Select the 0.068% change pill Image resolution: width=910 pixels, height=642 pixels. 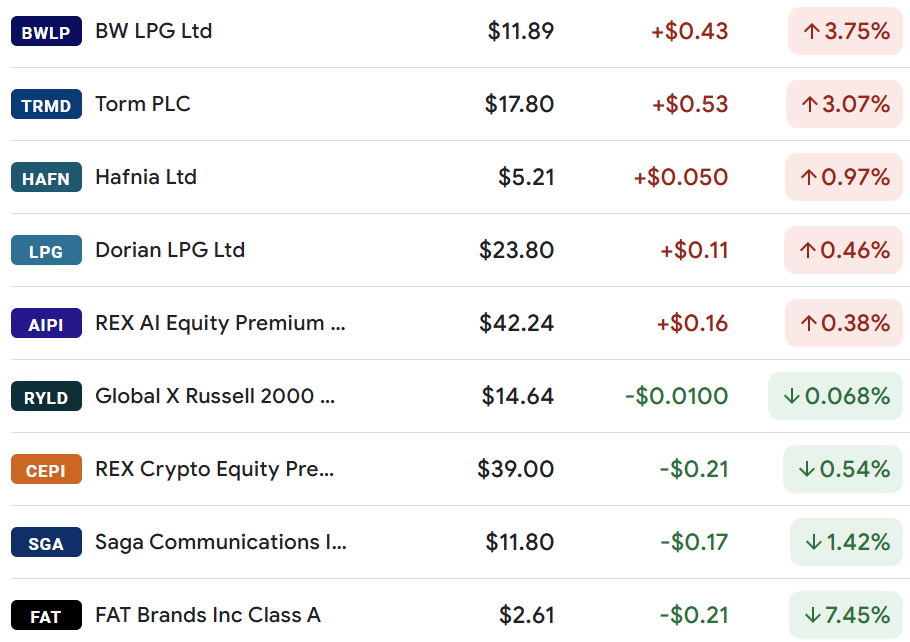[836, 396]
